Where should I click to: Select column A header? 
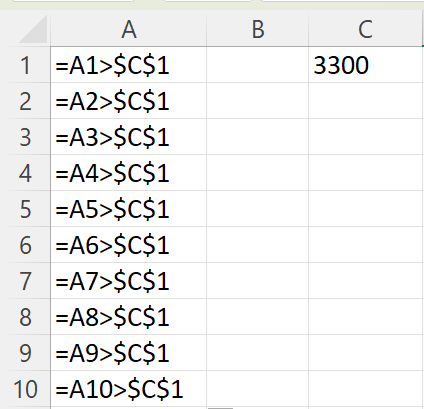(129, 29)
